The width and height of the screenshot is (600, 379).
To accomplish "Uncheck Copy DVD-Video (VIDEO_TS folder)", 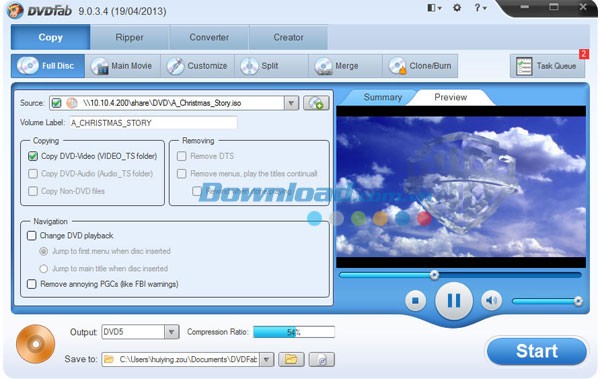I will tap(33, 156).
